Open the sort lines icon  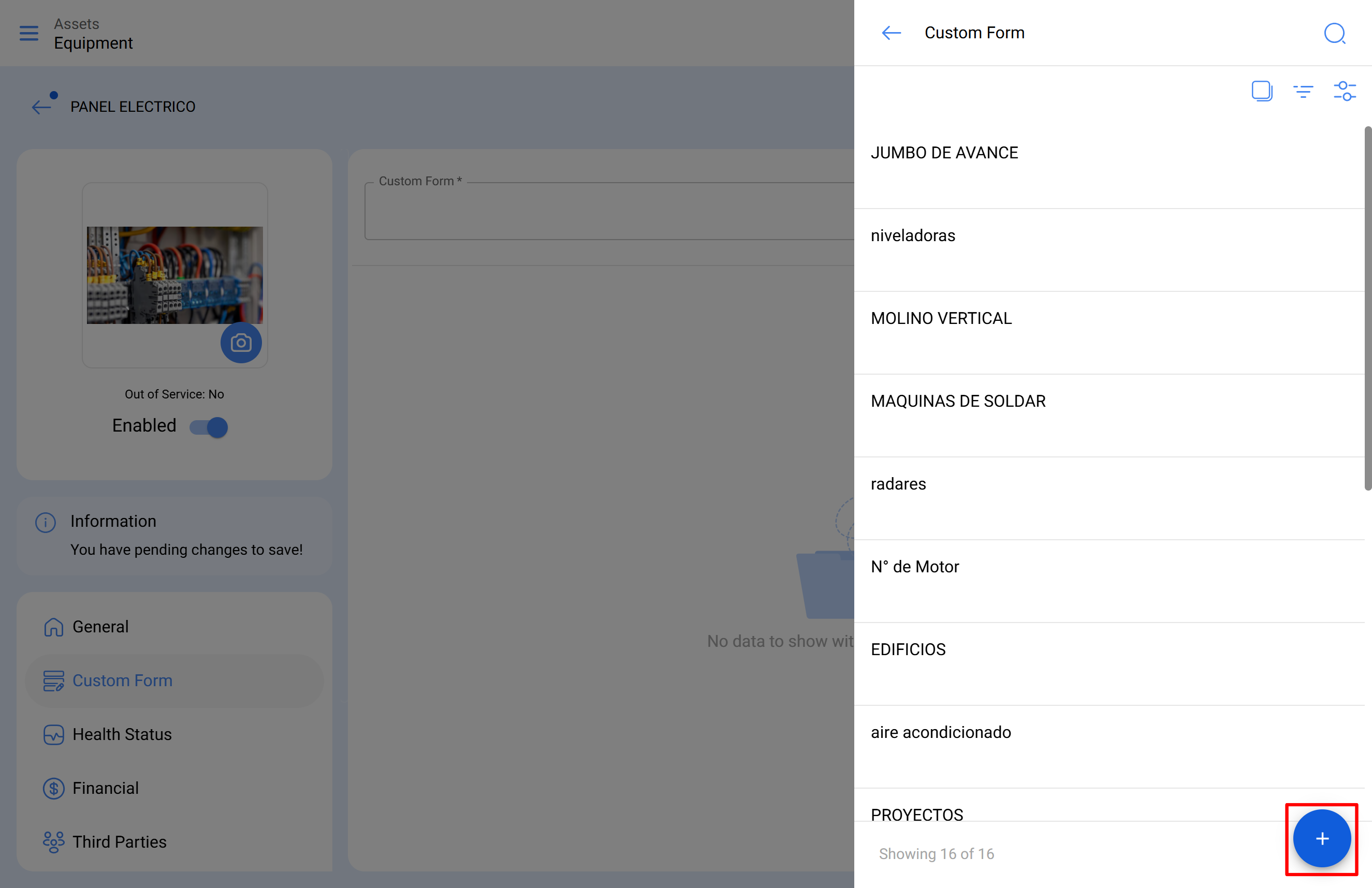pos(1303,91)
